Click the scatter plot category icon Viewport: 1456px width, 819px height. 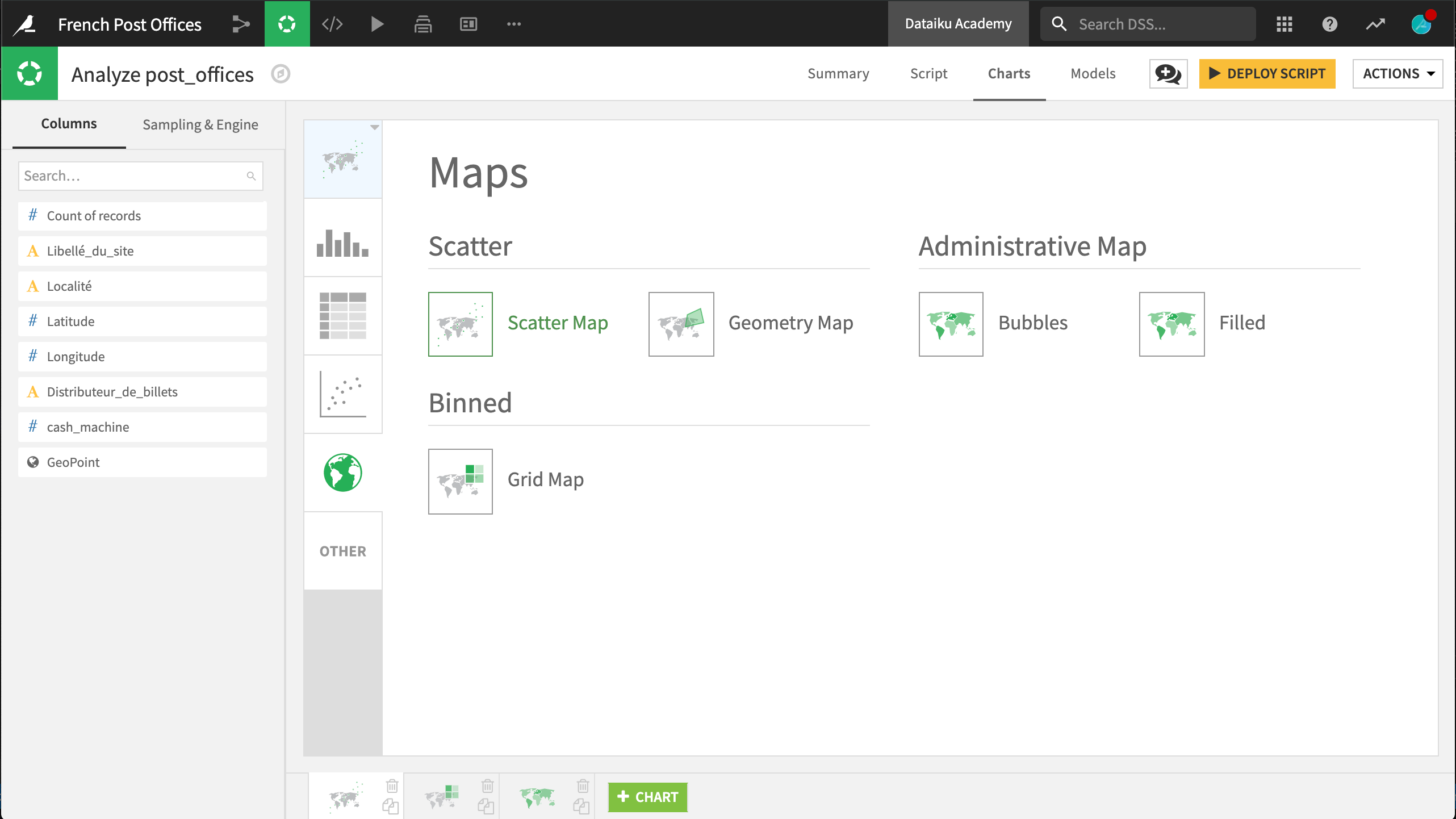click(343, 394)
